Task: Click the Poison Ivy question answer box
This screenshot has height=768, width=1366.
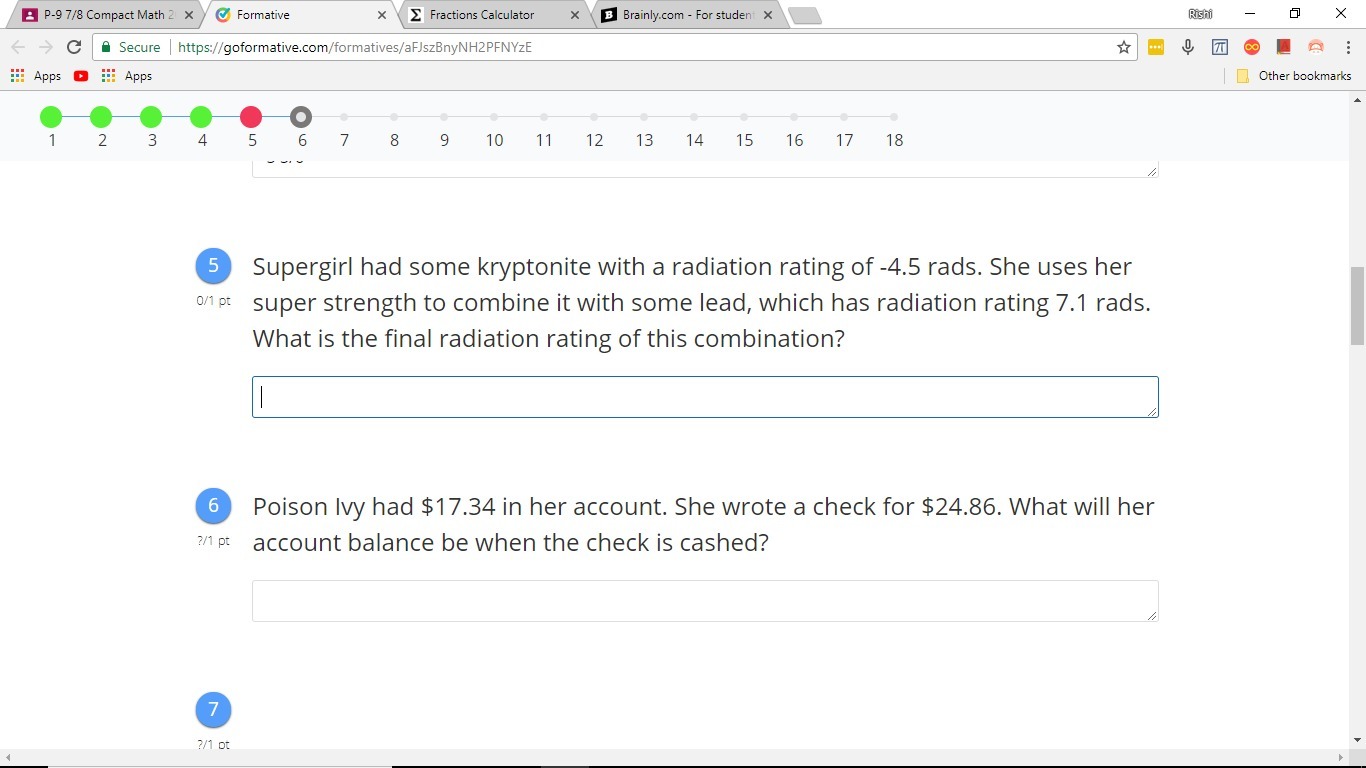Action: (705, 601)
